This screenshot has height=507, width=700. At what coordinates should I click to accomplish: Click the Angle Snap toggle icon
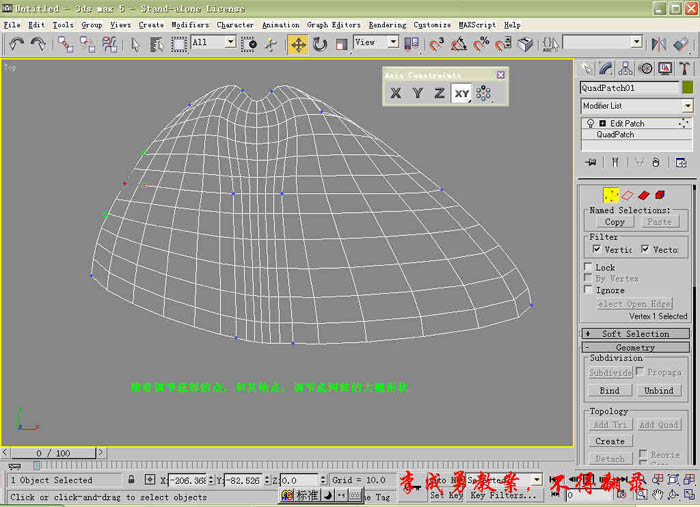459,44
